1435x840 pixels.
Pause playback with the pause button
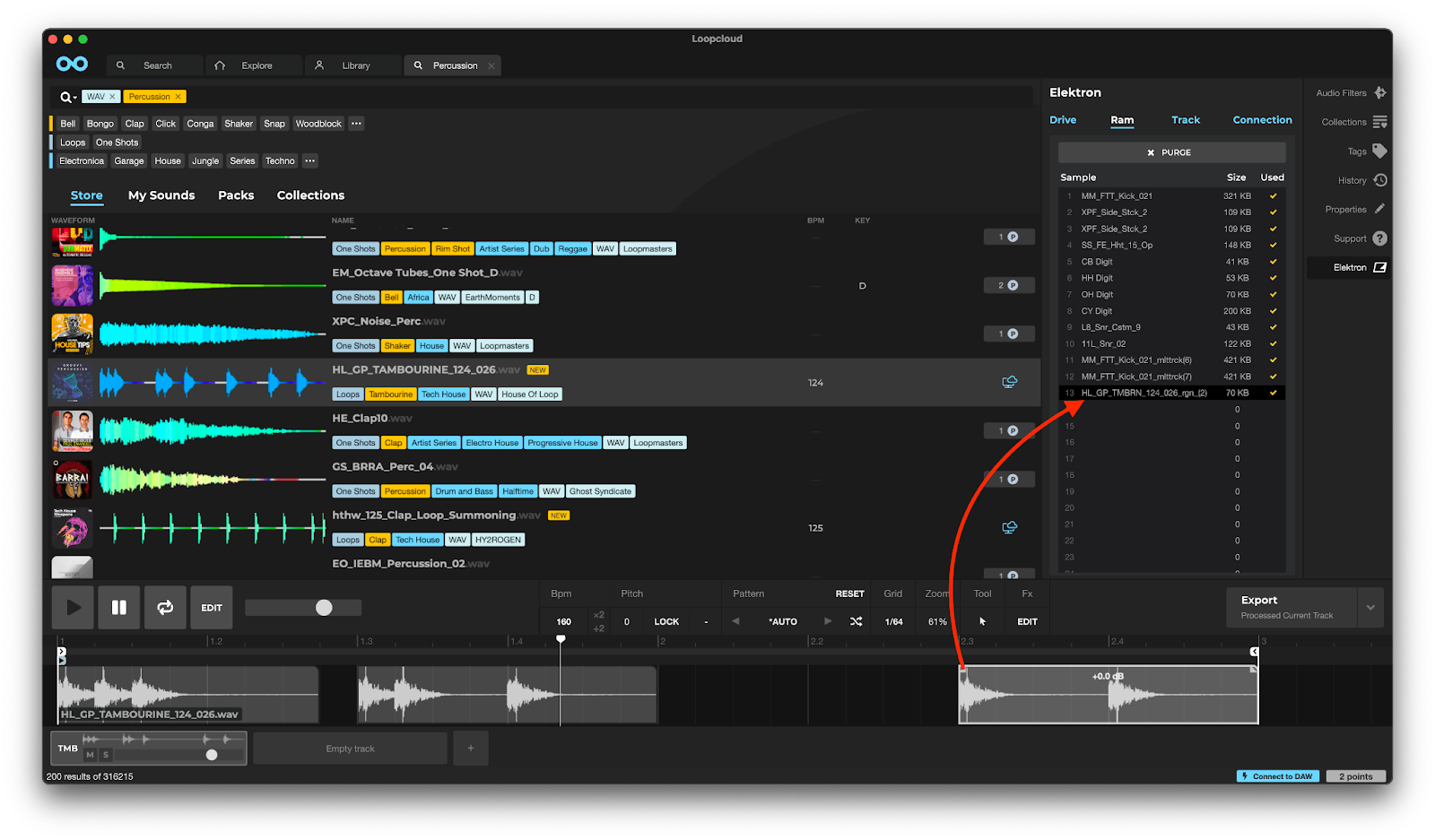pyautogui.click(x=118, y=608)
